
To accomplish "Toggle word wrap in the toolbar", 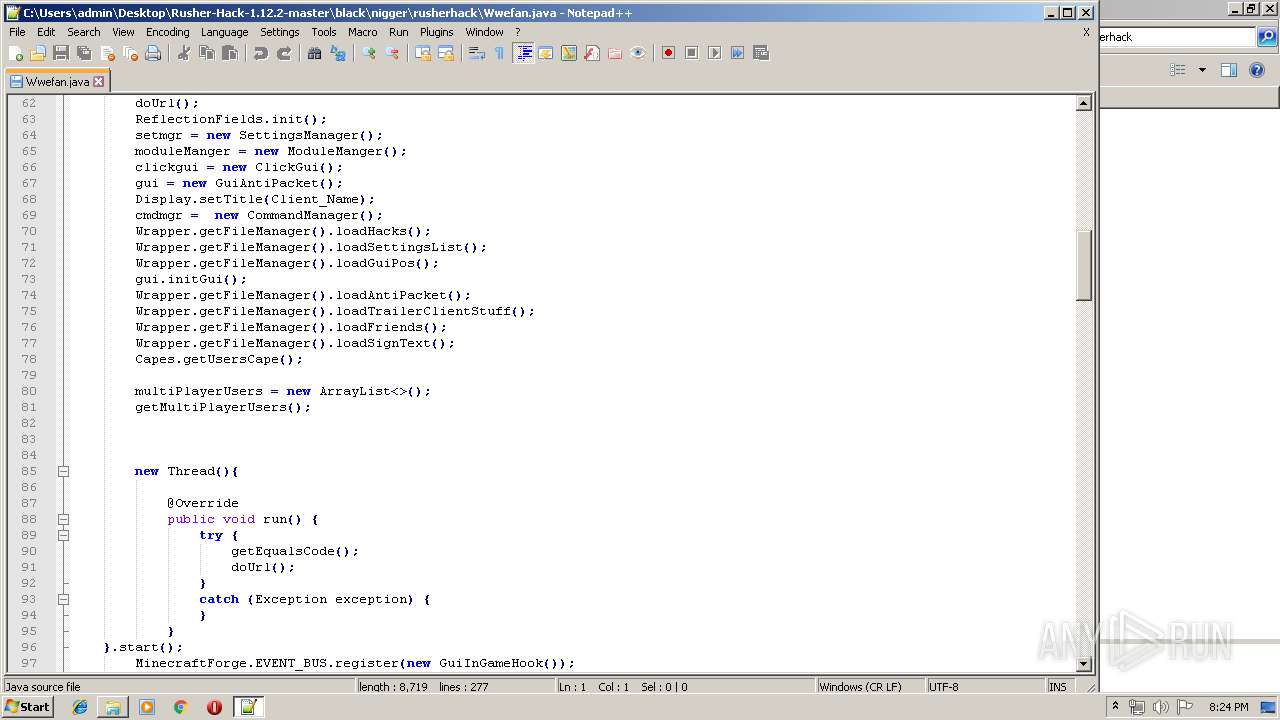I will click(477, 53).
